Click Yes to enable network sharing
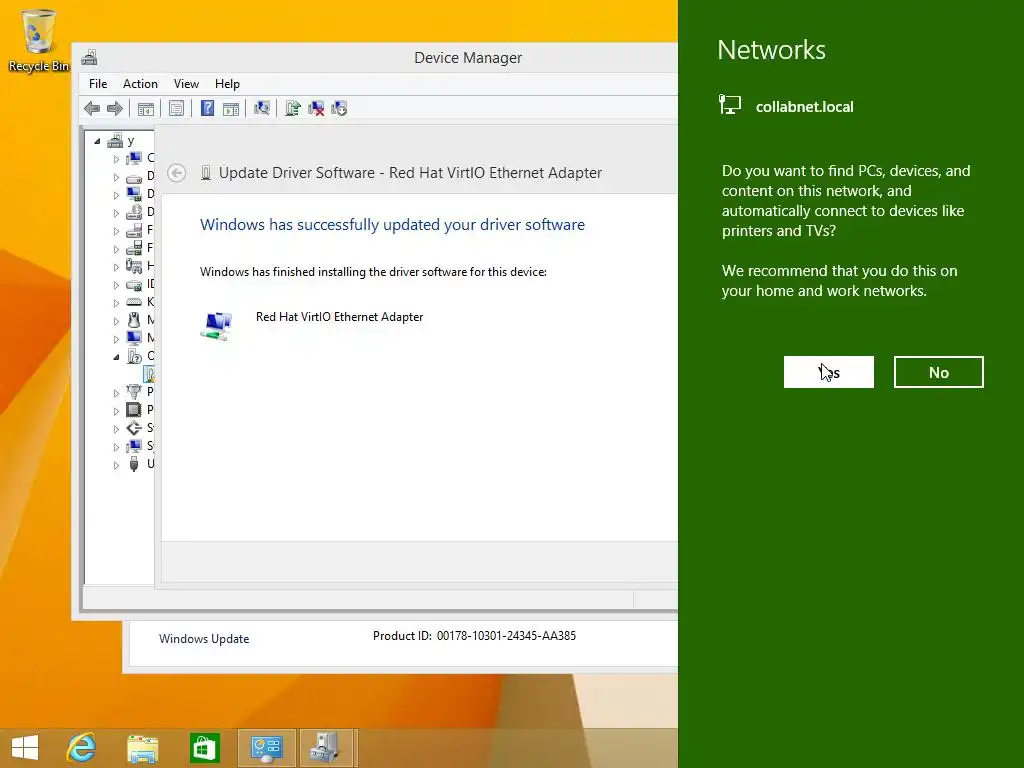This screenshot has width=1024, height=768. click(828, 372)
